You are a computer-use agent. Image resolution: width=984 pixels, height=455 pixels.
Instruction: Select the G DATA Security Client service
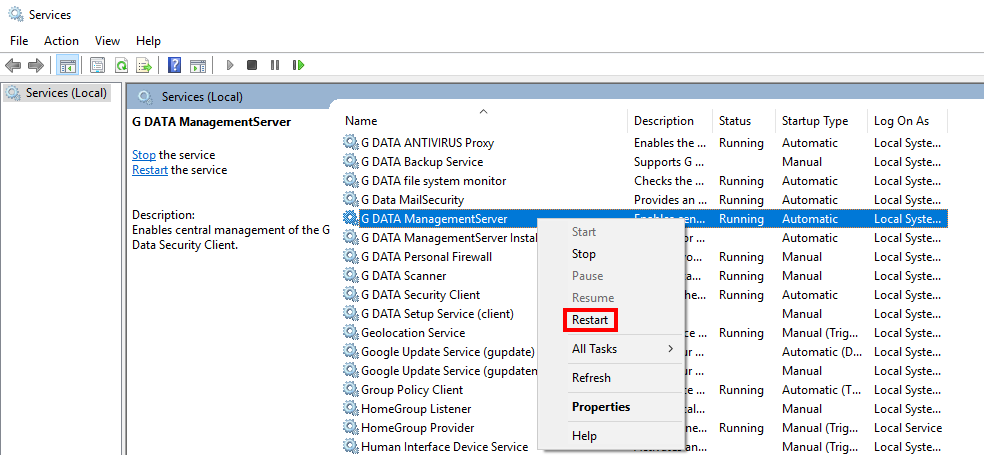point(420,294)
